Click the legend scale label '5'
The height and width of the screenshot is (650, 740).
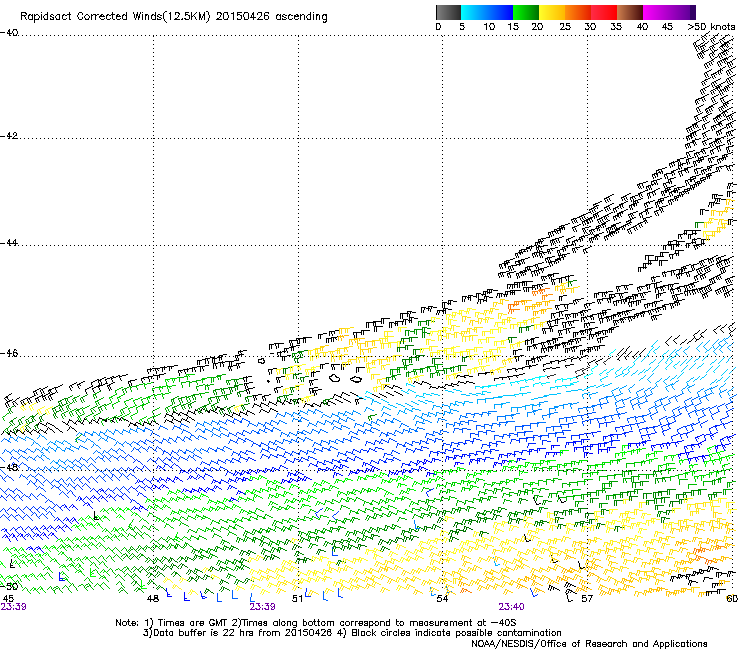pyautogui.click(x=462, y=27)
